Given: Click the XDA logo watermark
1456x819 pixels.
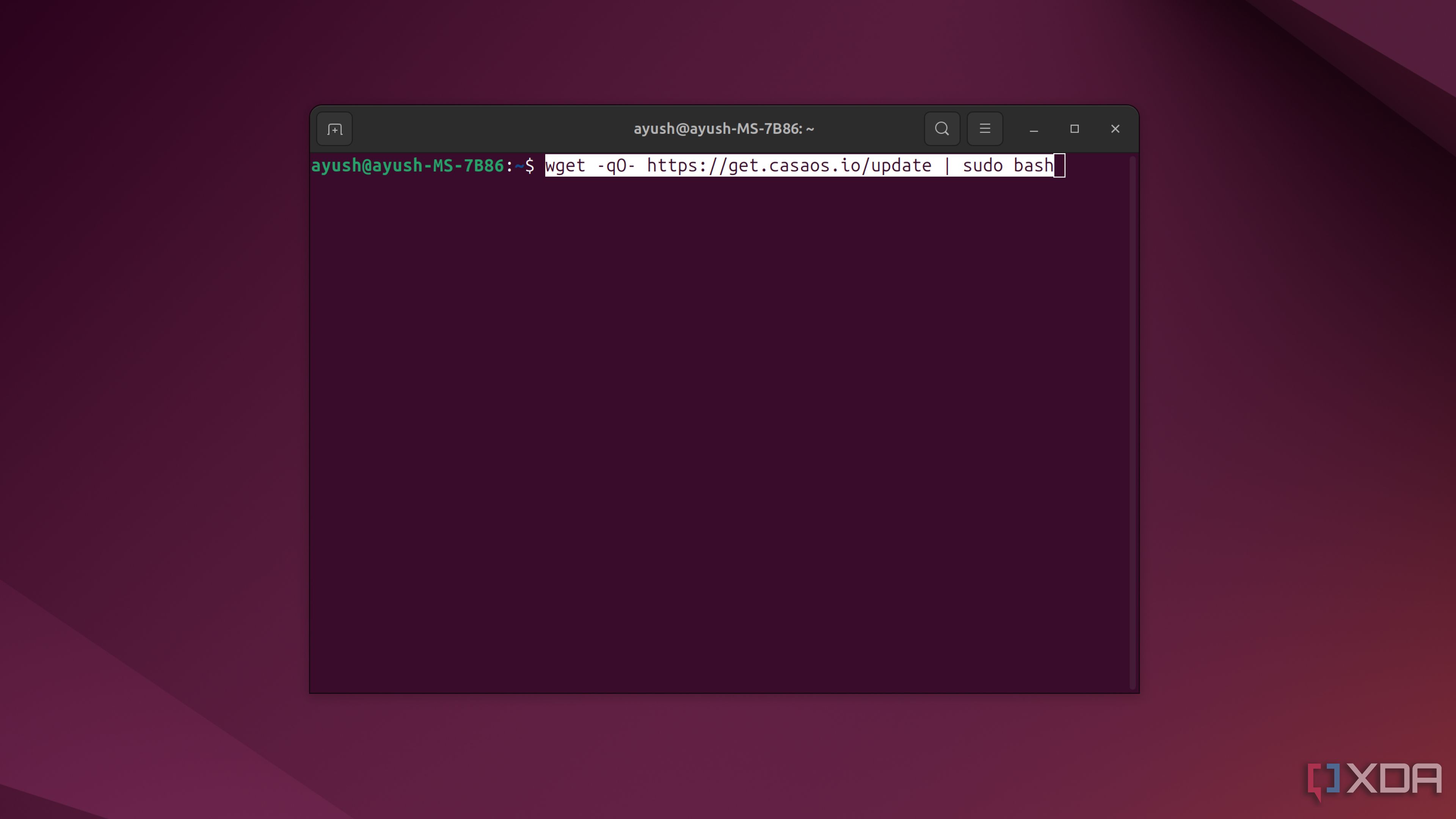Looking at the screenshot, I should pos(1374,780).
